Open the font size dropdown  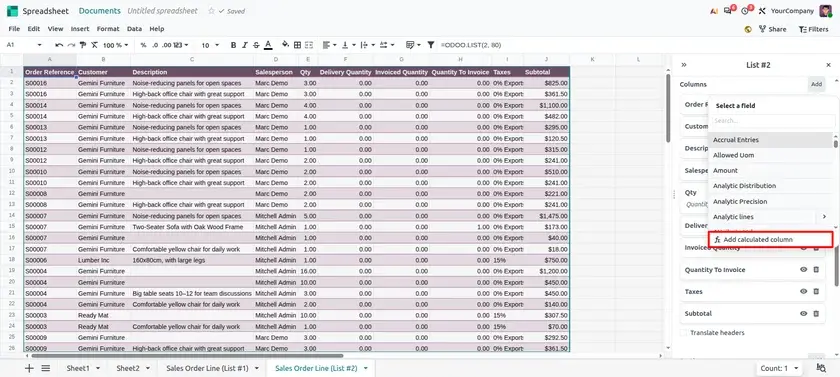211,45
